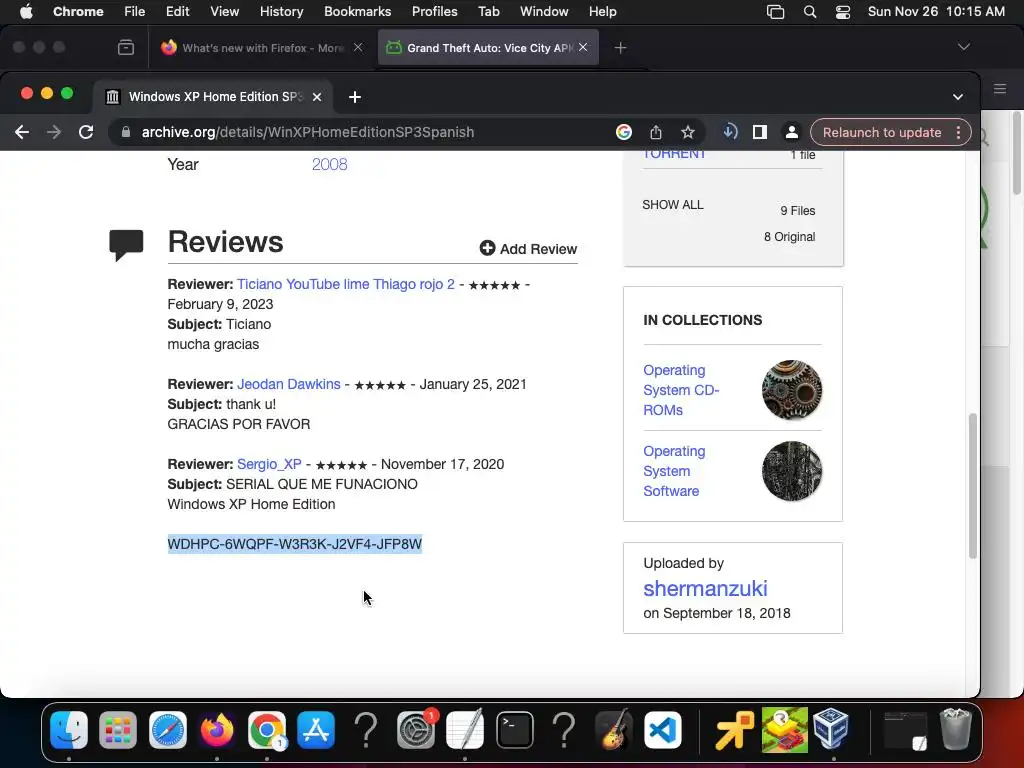Close the Grand Theft Auto tab
1024x768 pixels.
[583, 47]
